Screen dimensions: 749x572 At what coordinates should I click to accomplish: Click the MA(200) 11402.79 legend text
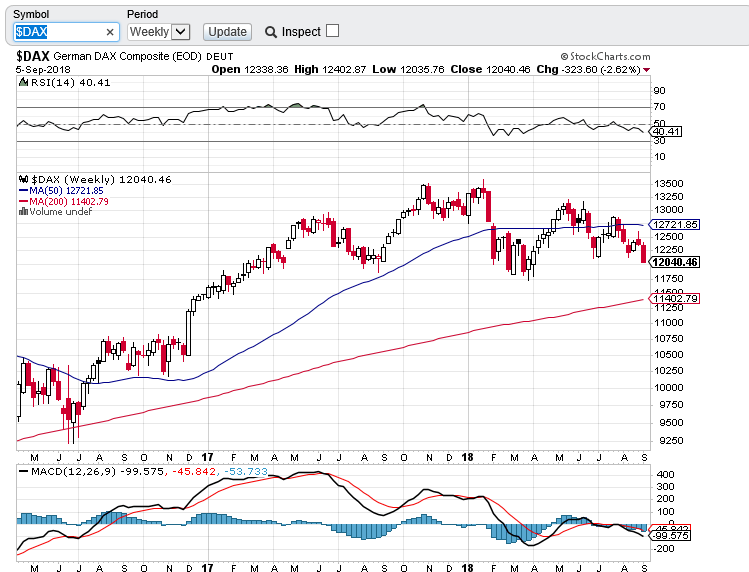tap(69, 201)
